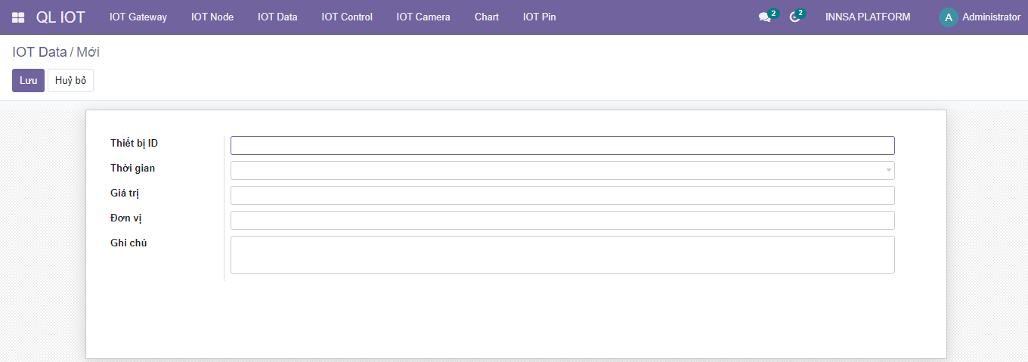Screen dimensions: 1028x362
Task: Click the Huỷ bỏ discard button
Action: (71, 81)
